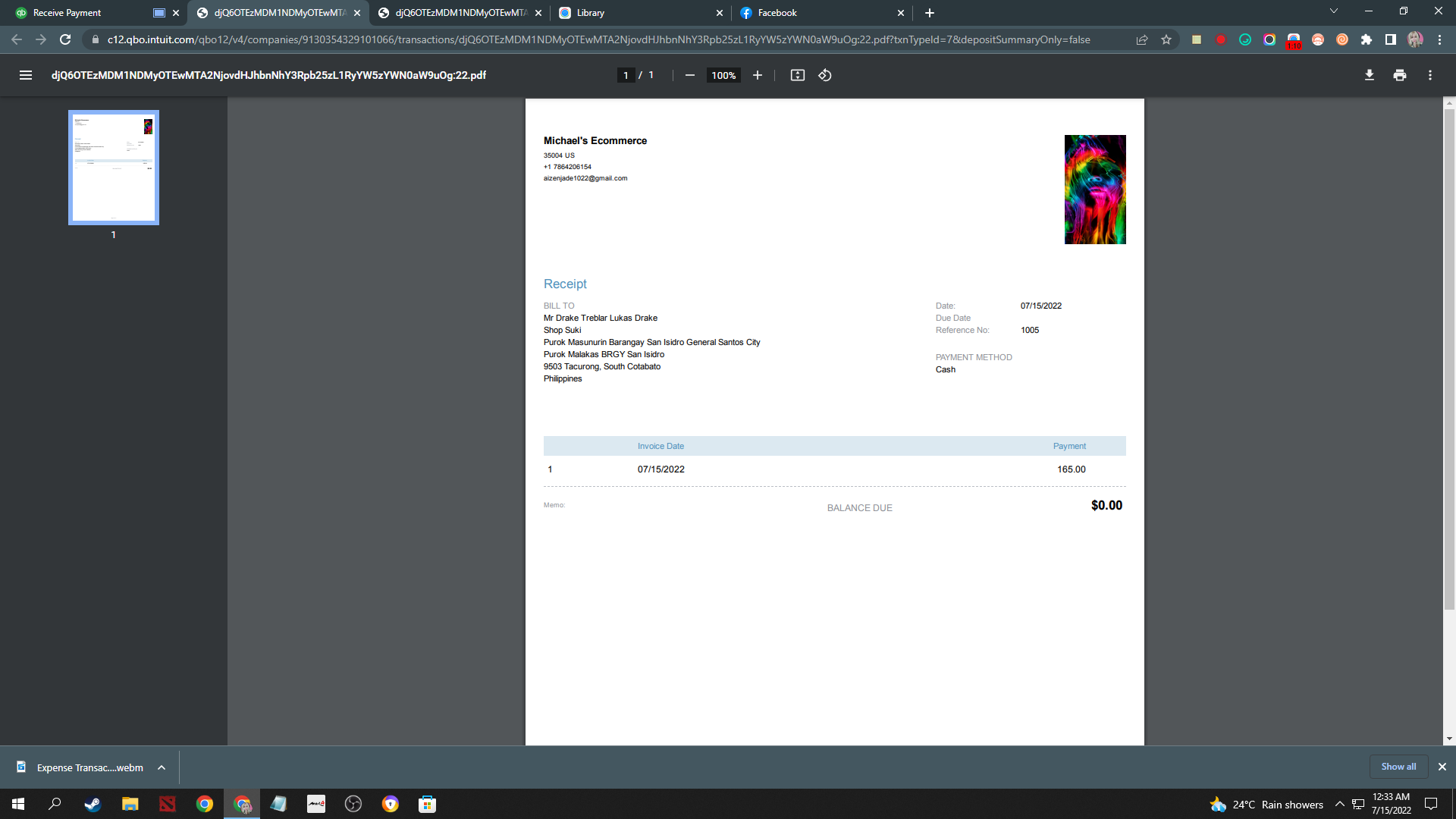Expand the Expense Transac download options chevron
The width and height of the screenshot is (1456, 819).
point(162,767)
